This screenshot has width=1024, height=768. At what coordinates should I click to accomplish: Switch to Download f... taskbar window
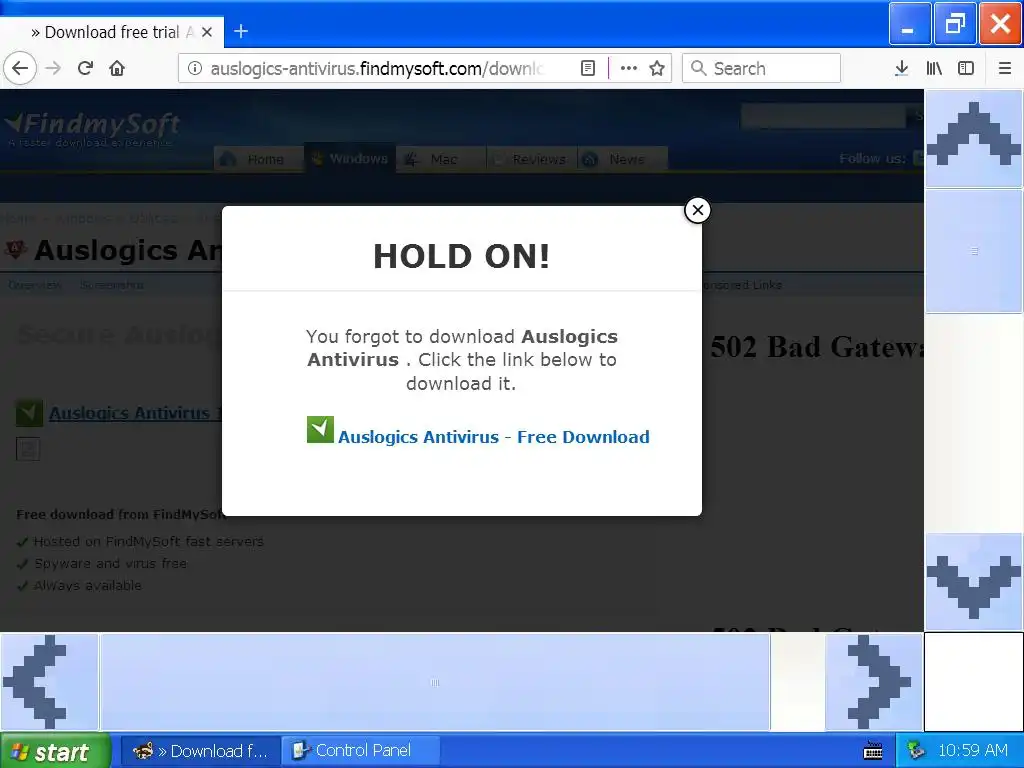(x=201, y=751)
